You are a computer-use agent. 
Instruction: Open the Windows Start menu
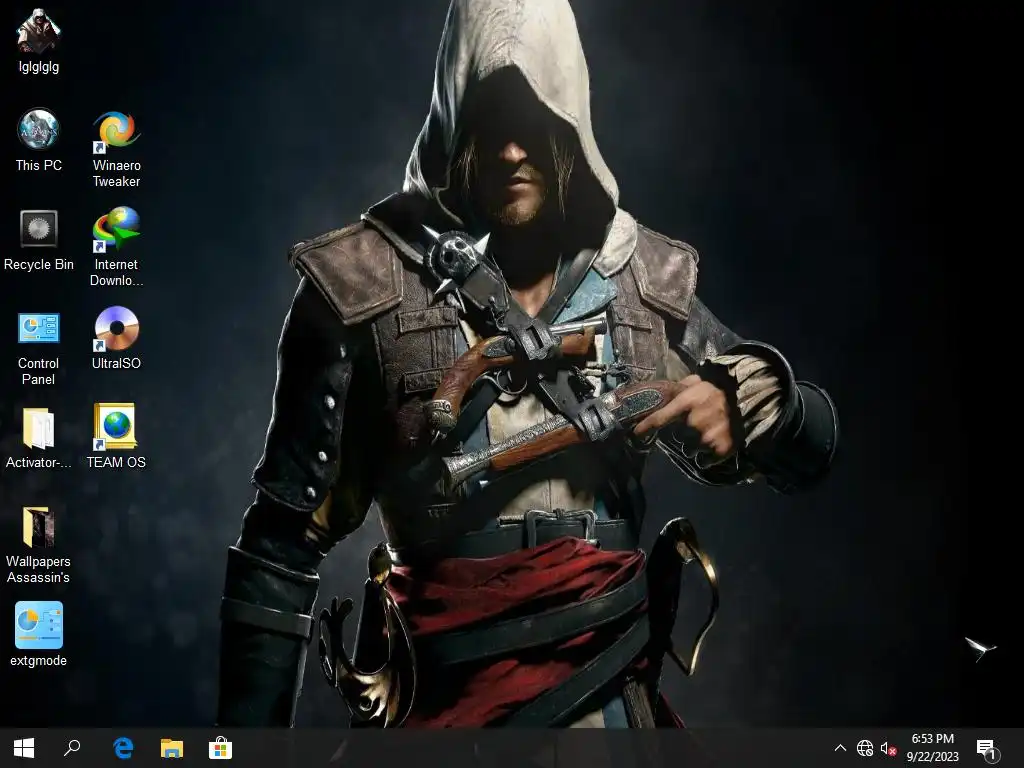click(24, 748)
